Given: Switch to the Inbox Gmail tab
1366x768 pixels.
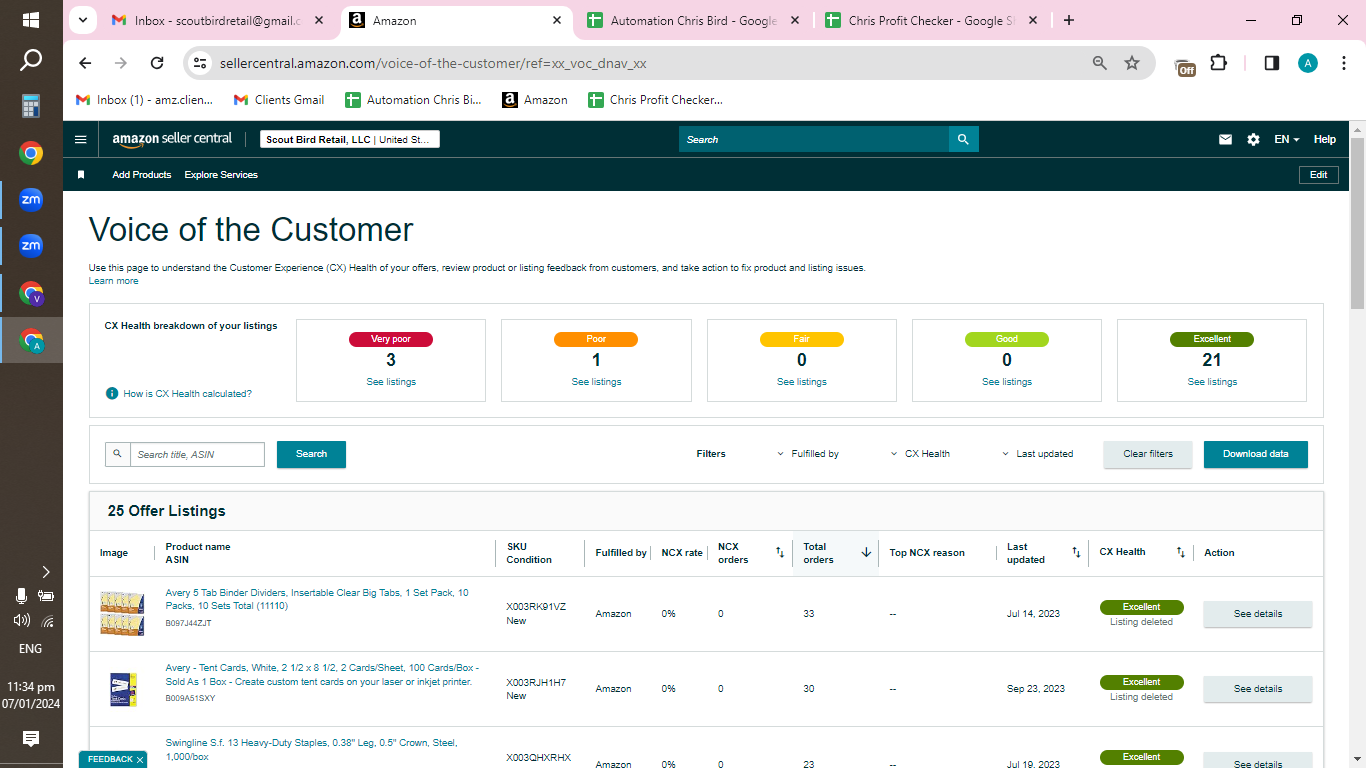Looking at the screenshot, I should tap(217, 20).
